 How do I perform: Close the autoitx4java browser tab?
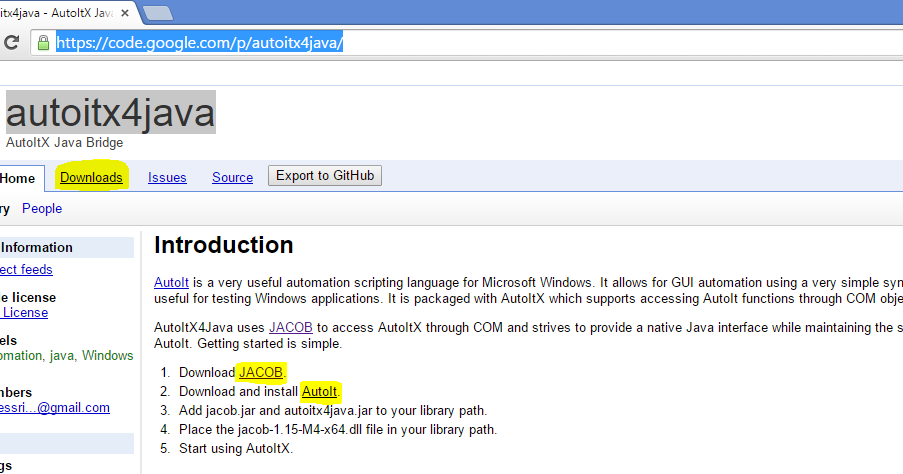pyautogui.click(x=124, y=13)
